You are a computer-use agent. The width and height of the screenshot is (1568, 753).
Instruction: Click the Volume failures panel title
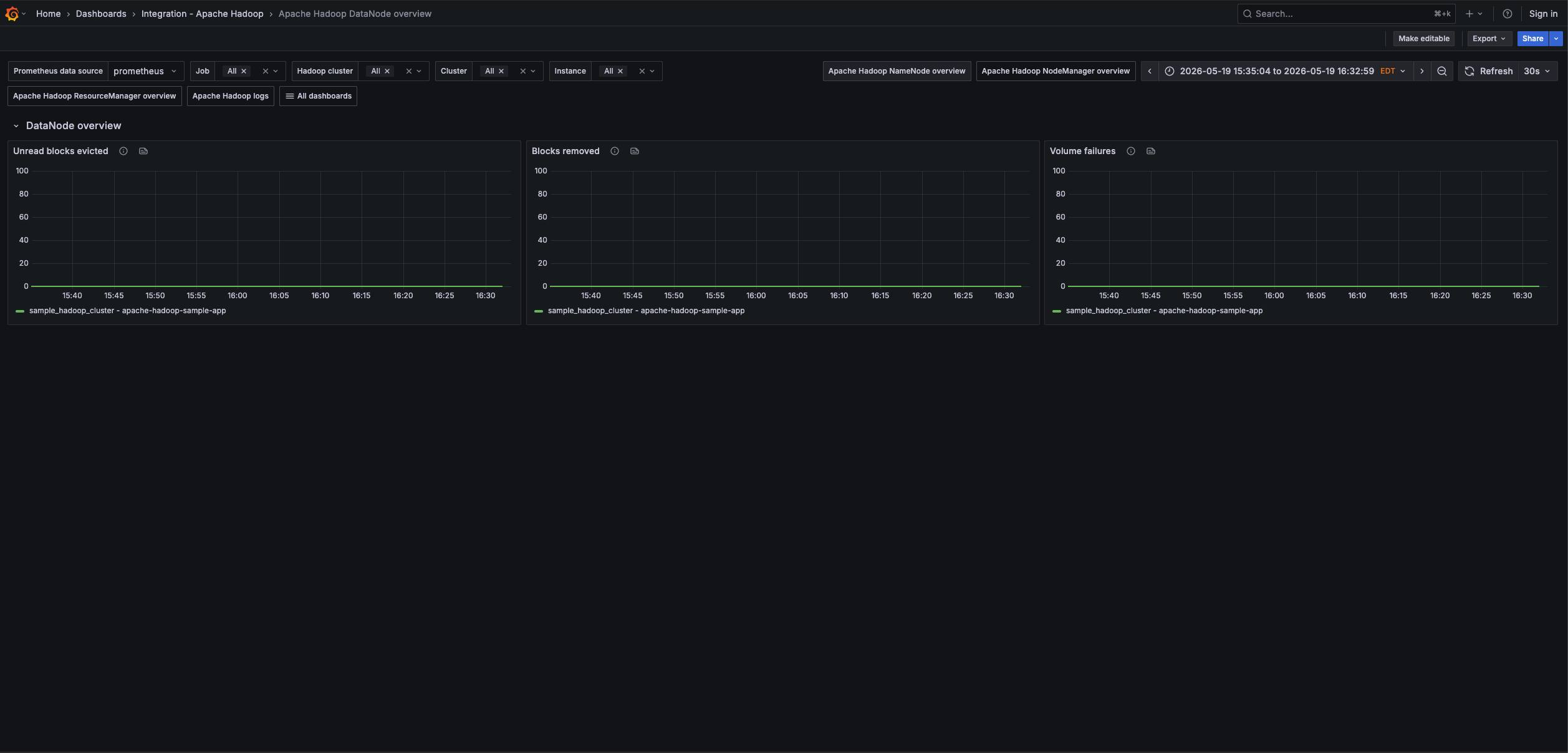pyautogui.click(x=1082, y=151)
